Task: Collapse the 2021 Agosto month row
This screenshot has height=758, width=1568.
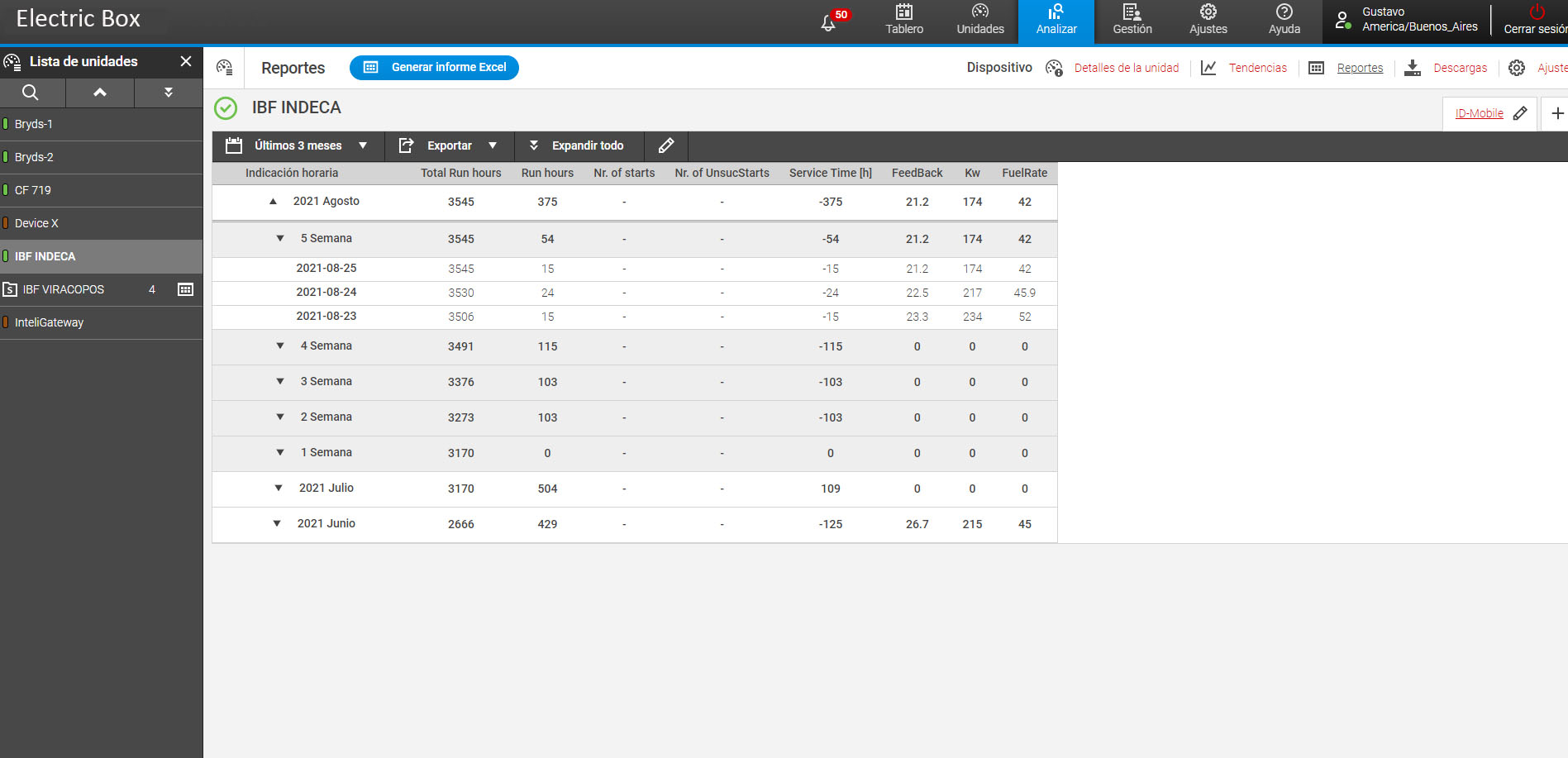Action: click(x=273, y=202)
